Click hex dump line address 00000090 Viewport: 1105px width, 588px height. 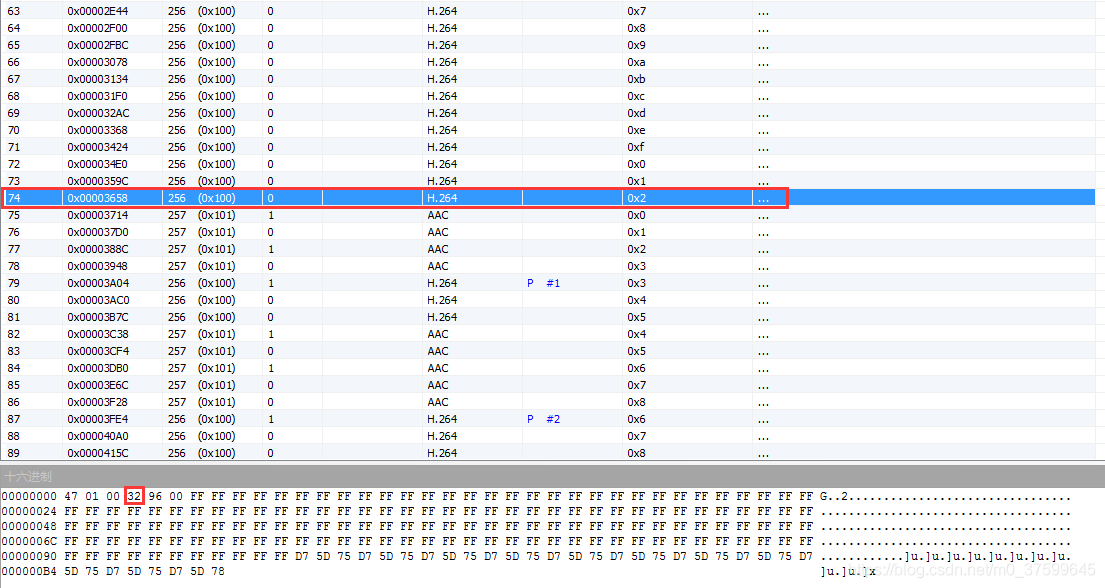[29, 556]
